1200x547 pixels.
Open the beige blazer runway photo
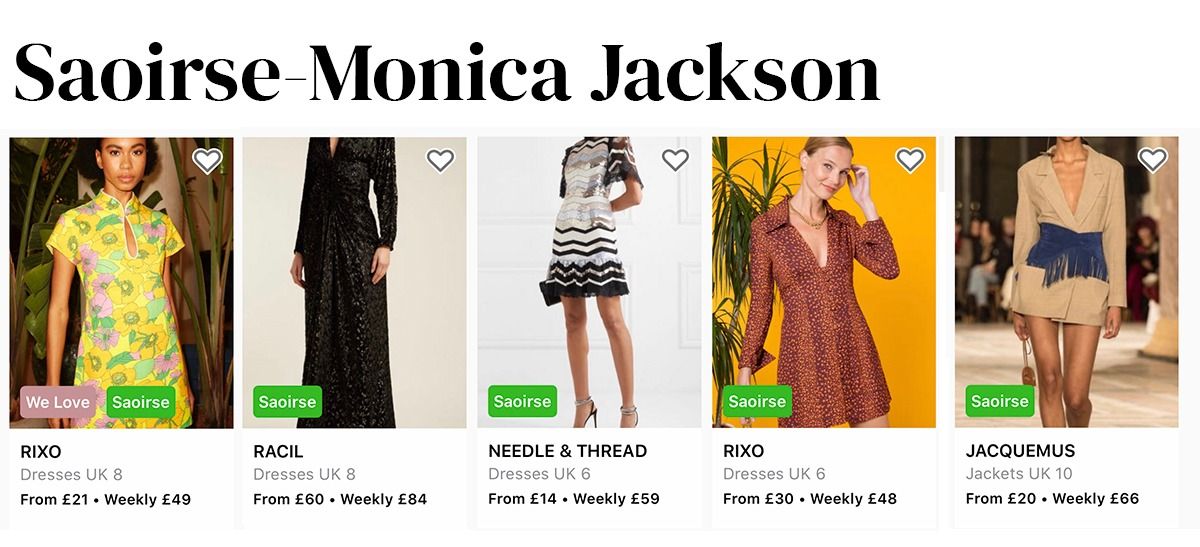(x=1066, y=282)
